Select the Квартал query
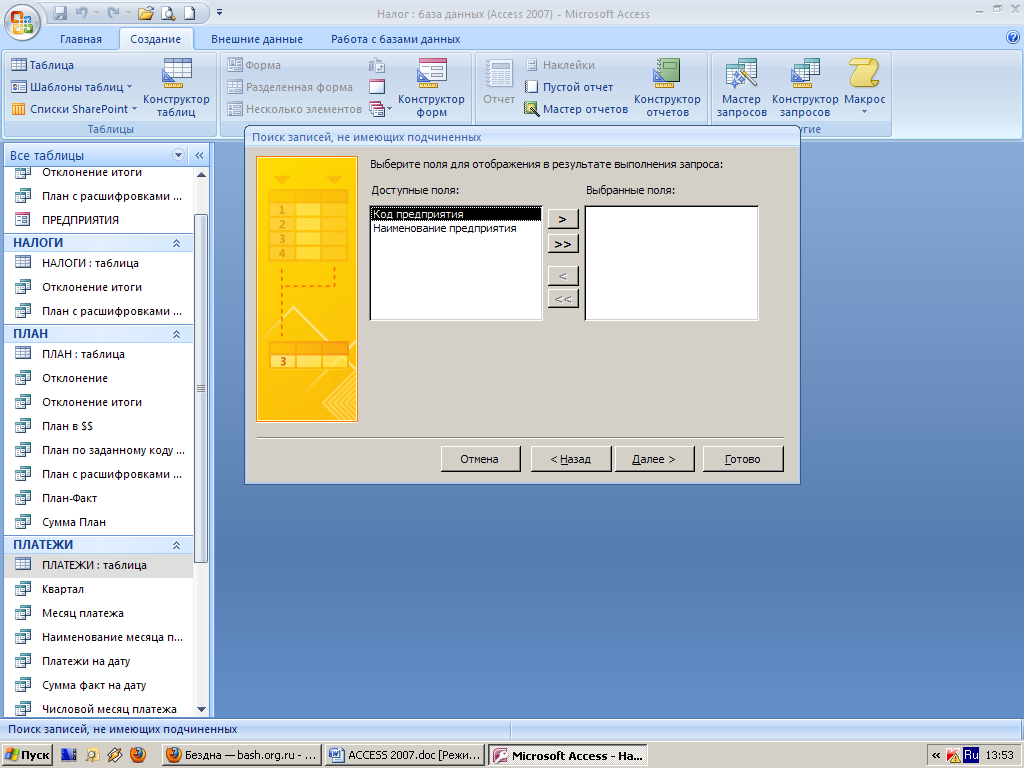Viewport: 1024px width, 768px height. coord(99,589)
